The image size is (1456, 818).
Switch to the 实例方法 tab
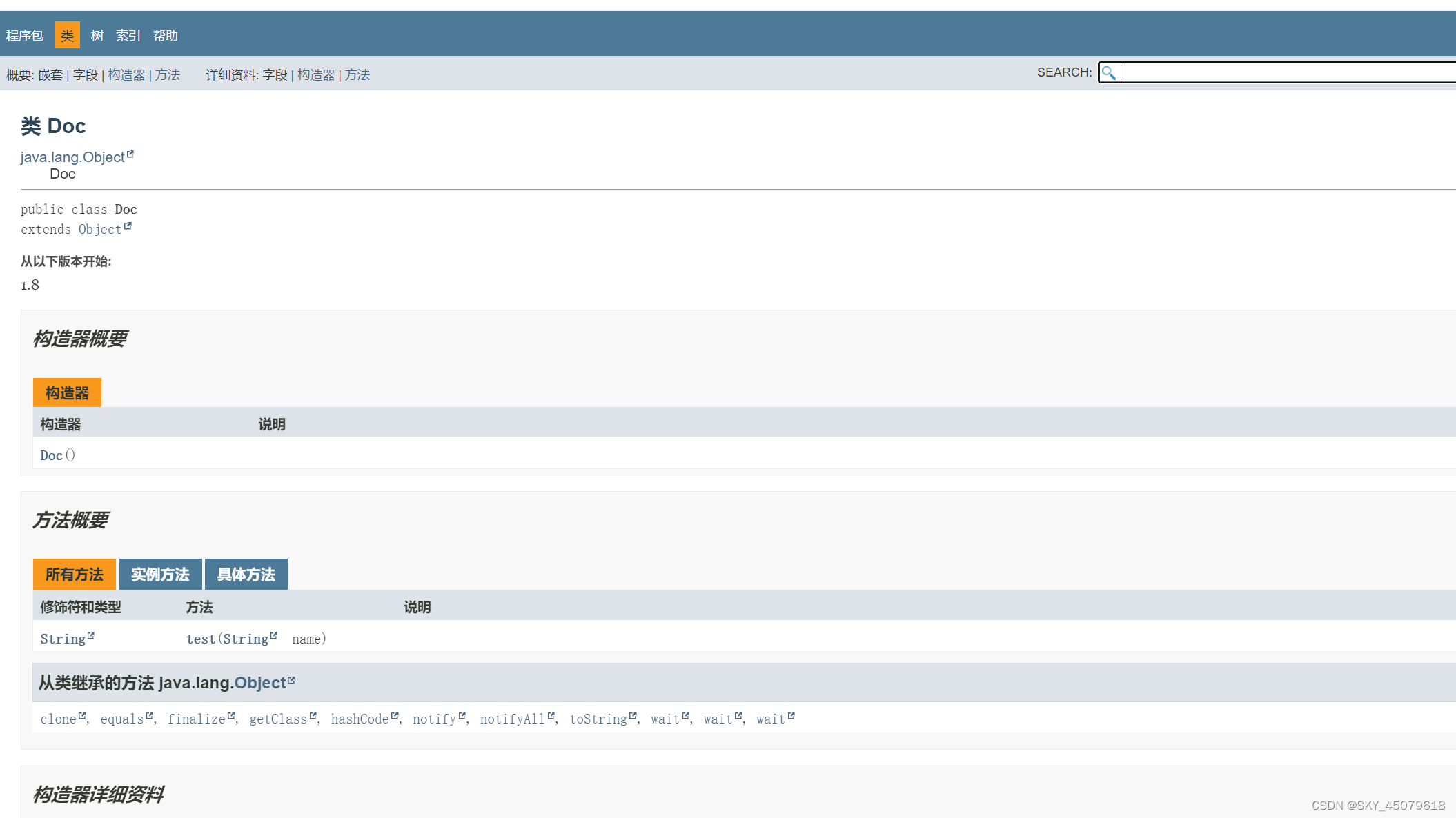(x=160, y=574)
